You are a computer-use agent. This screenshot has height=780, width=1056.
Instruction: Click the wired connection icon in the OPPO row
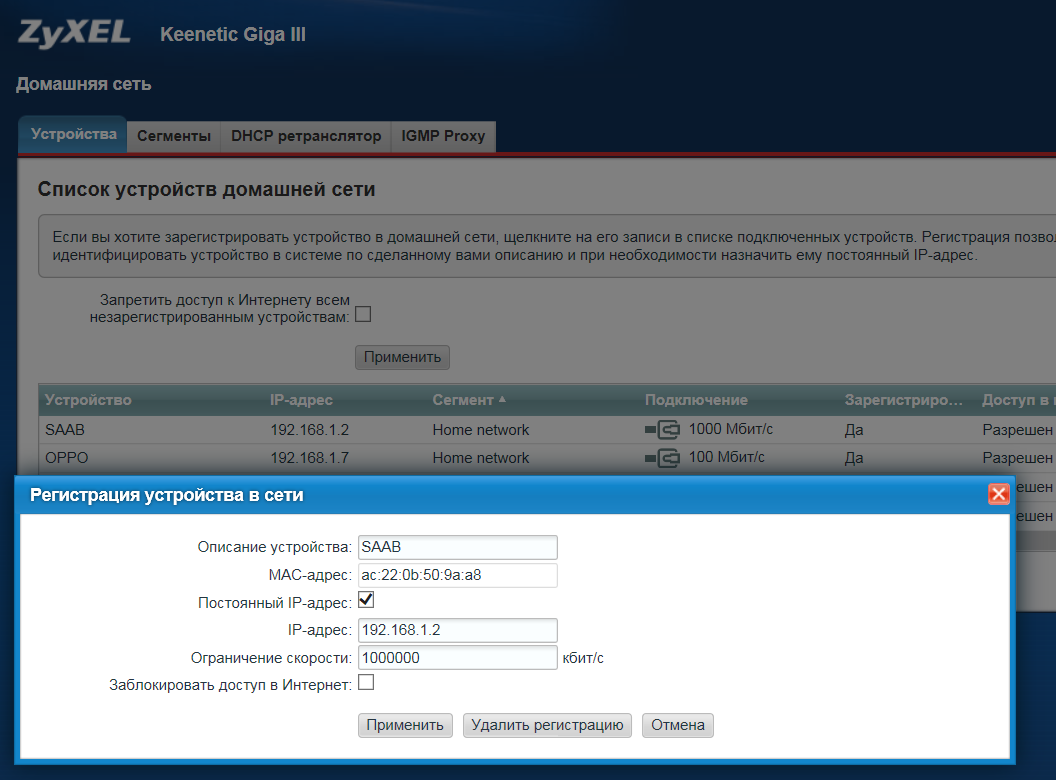coord(663,458)
